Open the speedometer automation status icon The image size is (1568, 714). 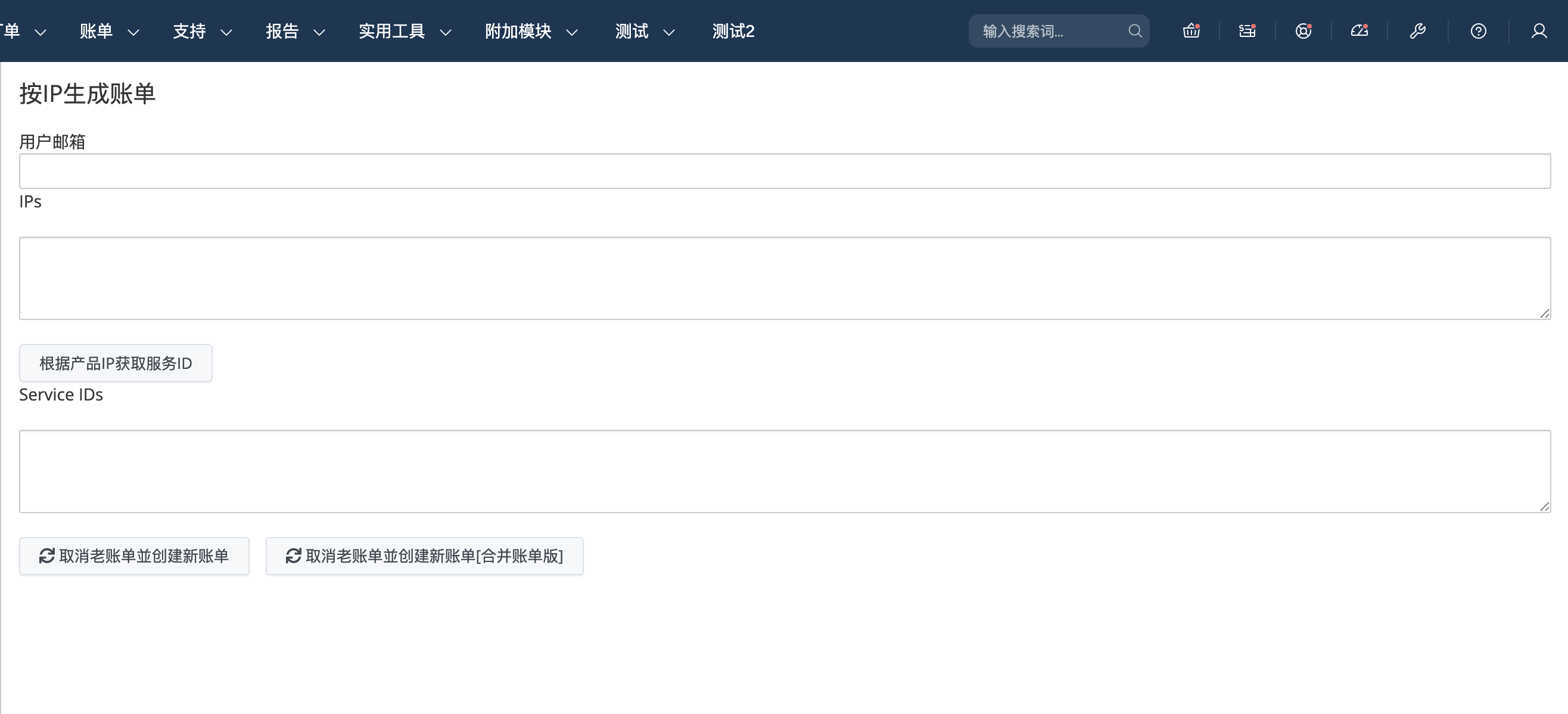tap(1359, 31)
